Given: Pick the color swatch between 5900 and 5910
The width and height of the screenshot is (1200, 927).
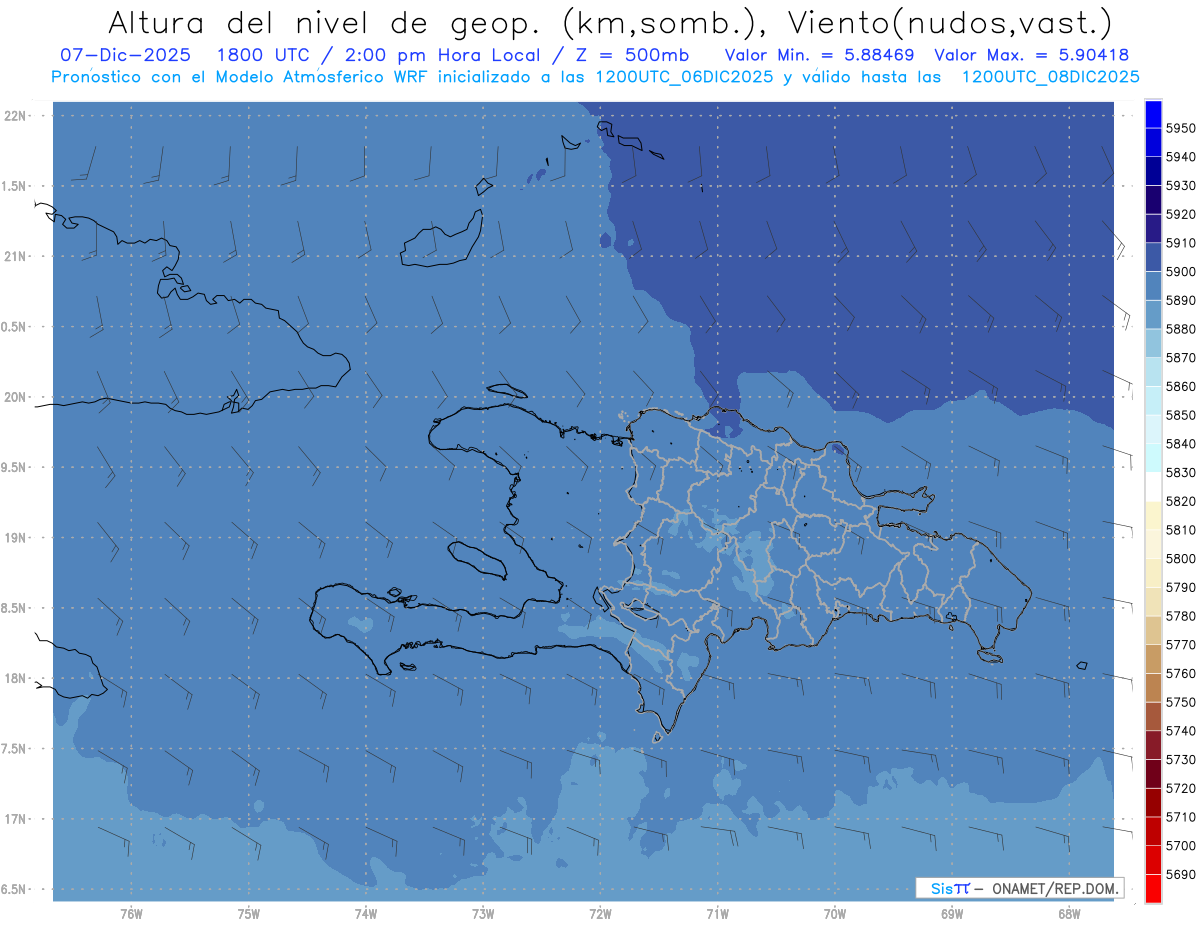Looking at the screenshot, I should (x=1153, y=257).
